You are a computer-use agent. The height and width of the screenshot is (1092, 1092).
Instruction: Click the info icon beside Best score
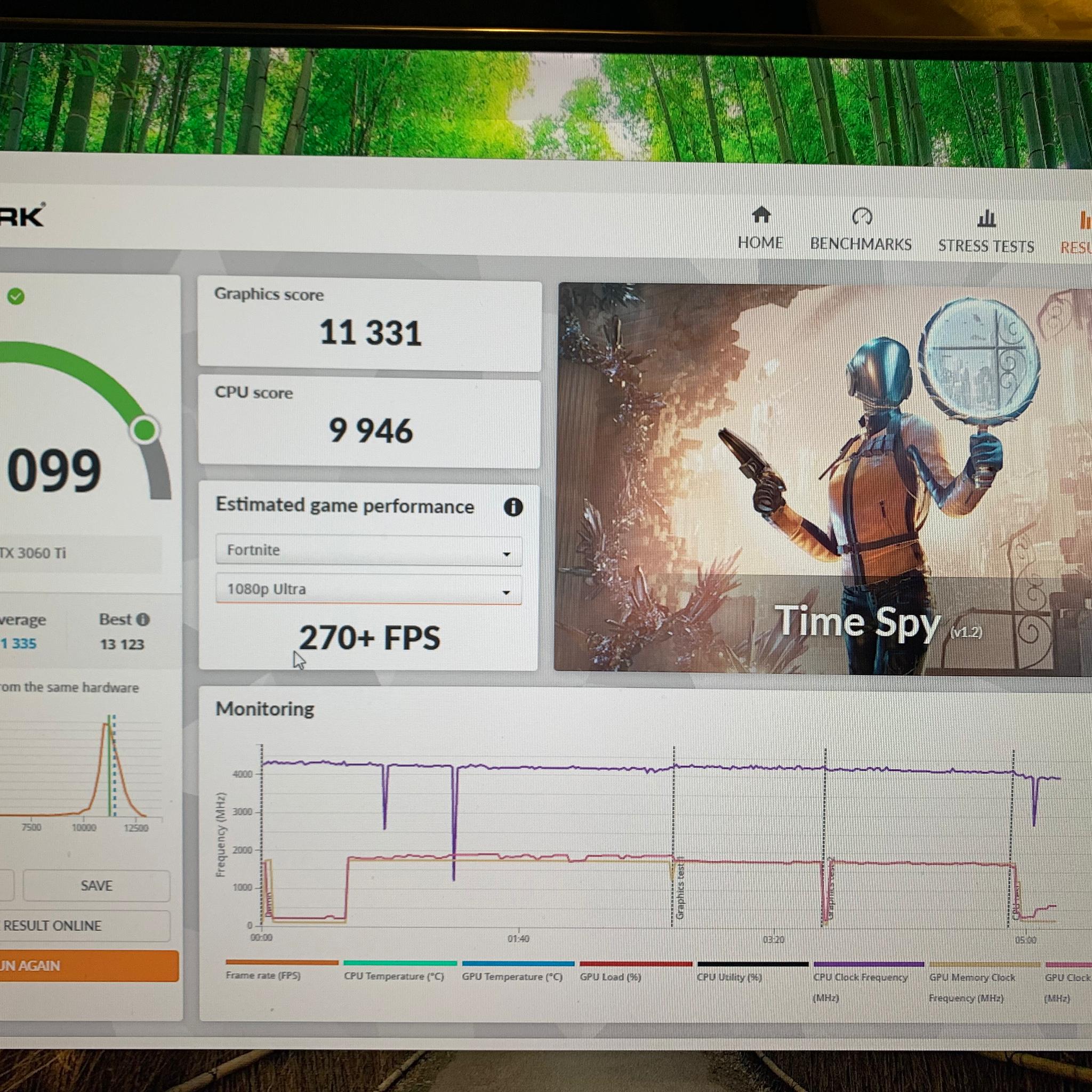[x=143, y=620]
